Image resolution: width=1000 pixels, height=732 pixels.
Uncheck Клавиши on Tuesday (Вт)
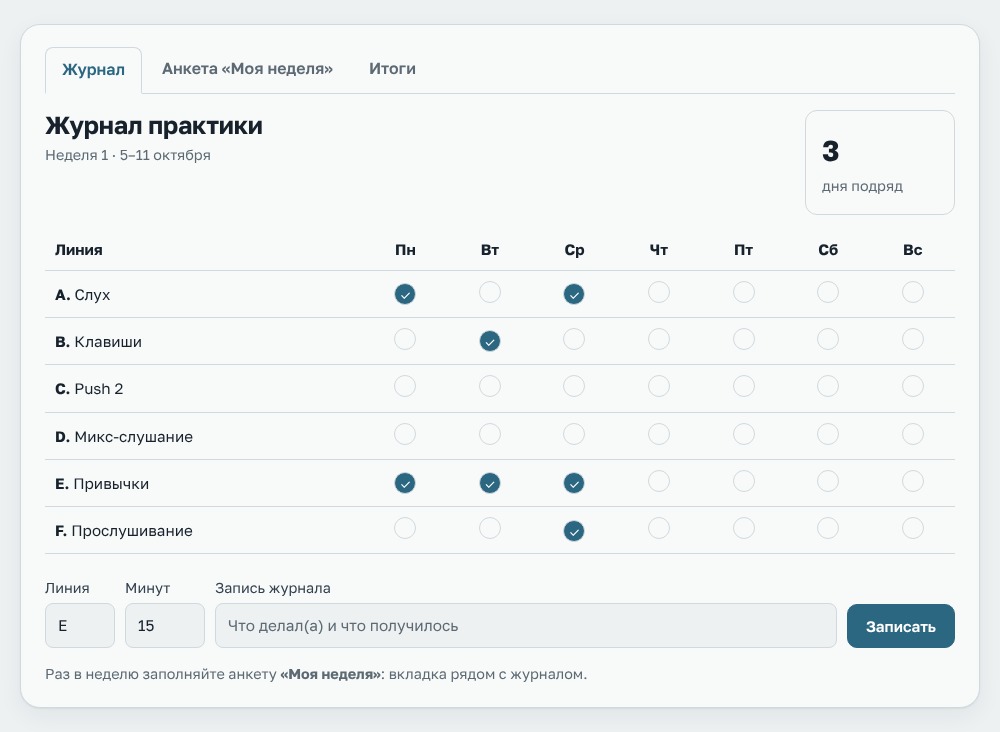490,341
